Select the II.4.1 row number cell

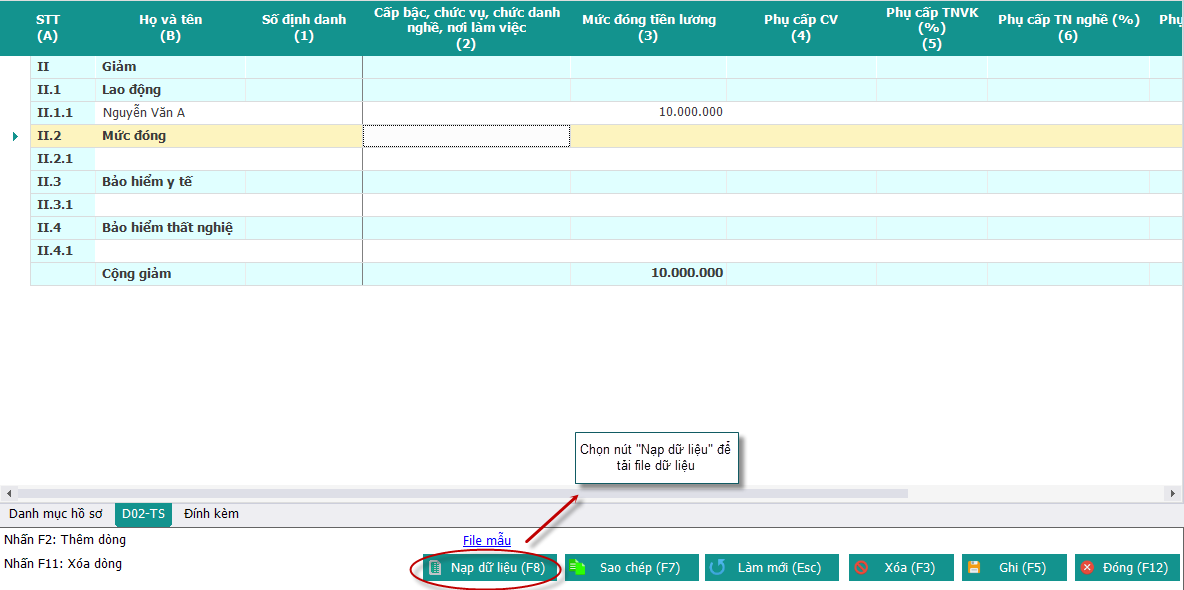click(63, 251)
